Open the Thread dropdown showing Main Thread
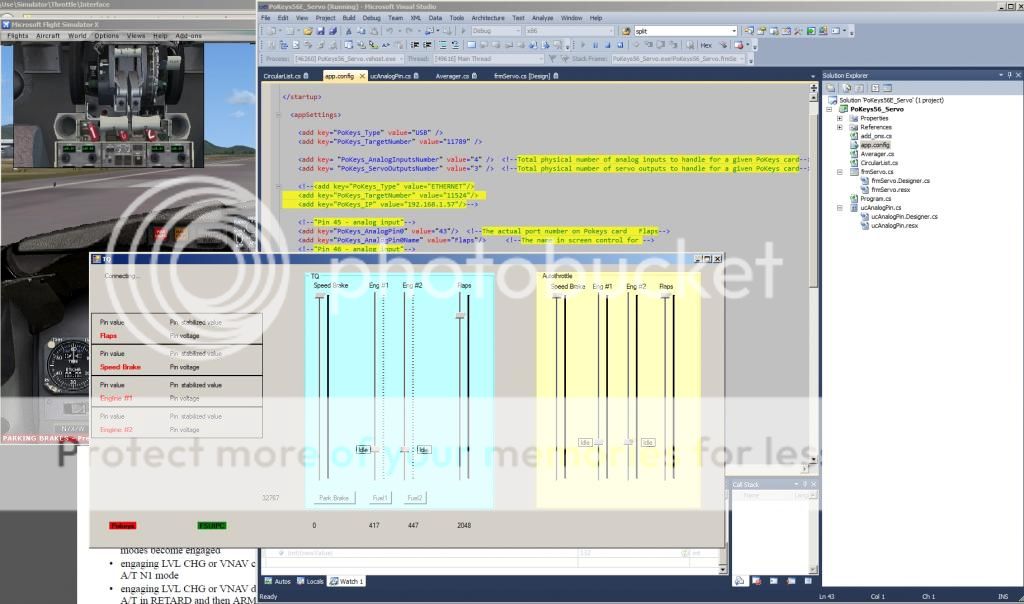The image size is (1024, 604). pos(541,59)
